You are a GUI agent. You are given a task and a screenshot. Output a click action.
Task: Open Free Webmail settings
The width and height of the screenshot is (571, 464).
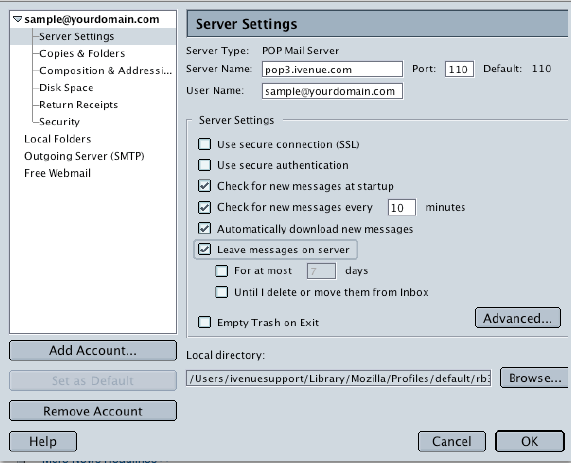point(57,173)
